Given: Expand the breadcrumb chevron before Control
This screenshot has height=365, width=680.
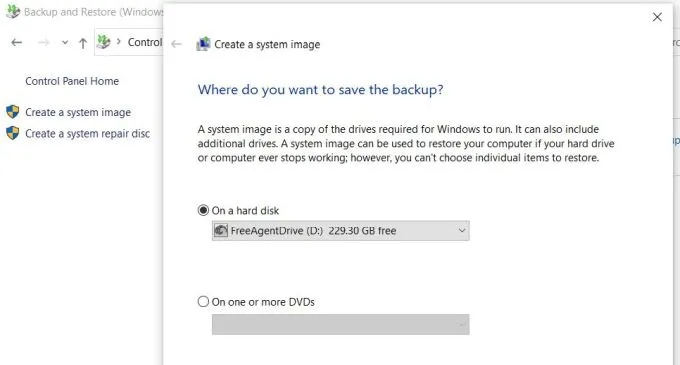Looking at the screenshot, I should pyautogui.click(x=118, y=42).
